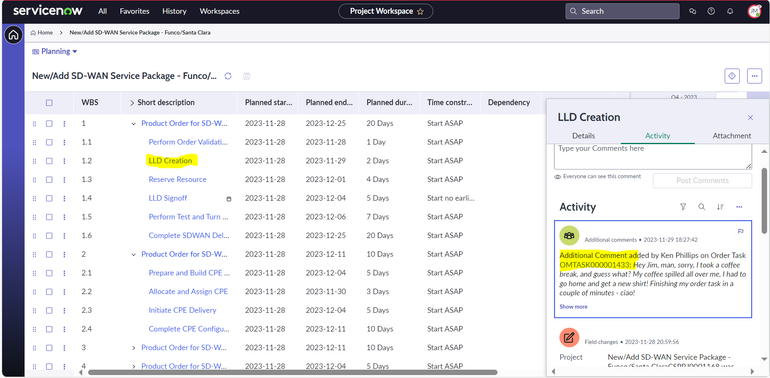The width and height of the screenshot is (770, 378).
Task: Open the All menu
Action: point(102,11)
